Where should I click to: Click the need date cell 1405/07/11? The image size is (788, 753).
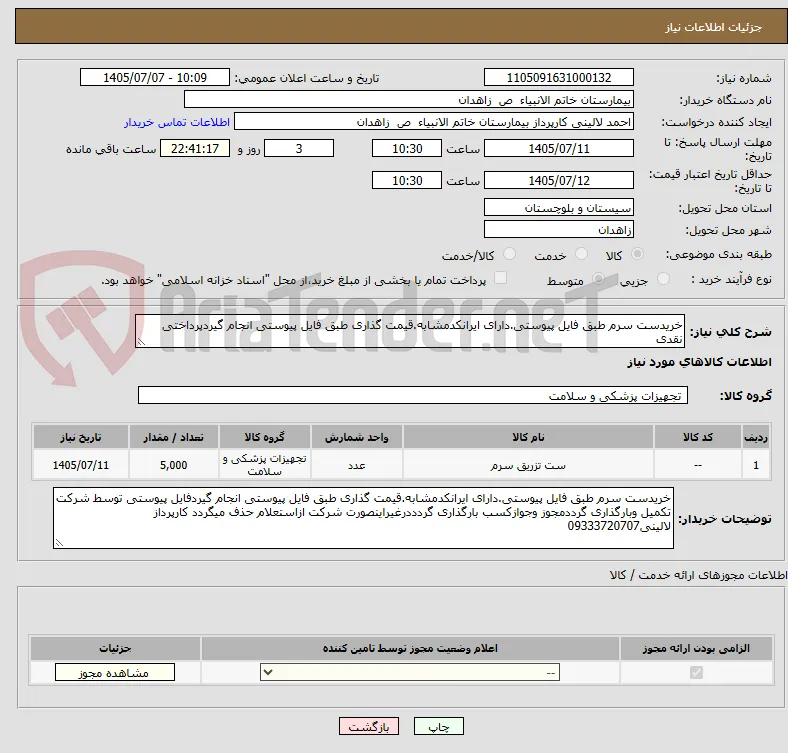pyautogui.click(x=80, y=465)
